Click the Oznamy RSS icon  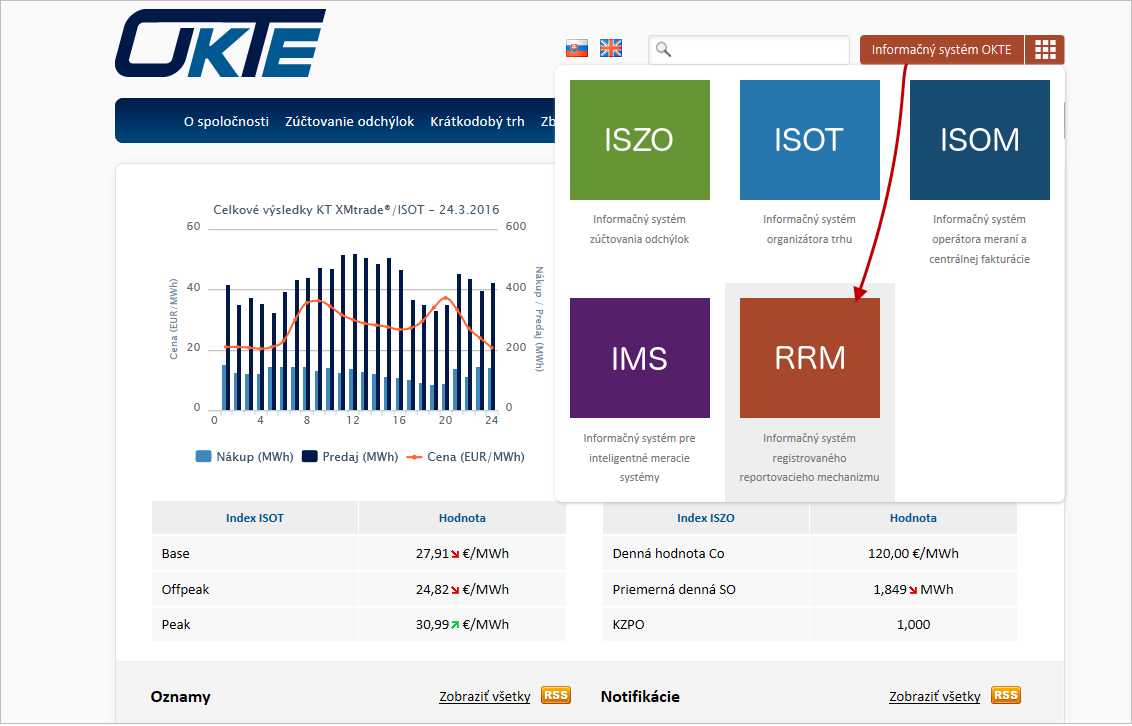click(x=556, y=695)
